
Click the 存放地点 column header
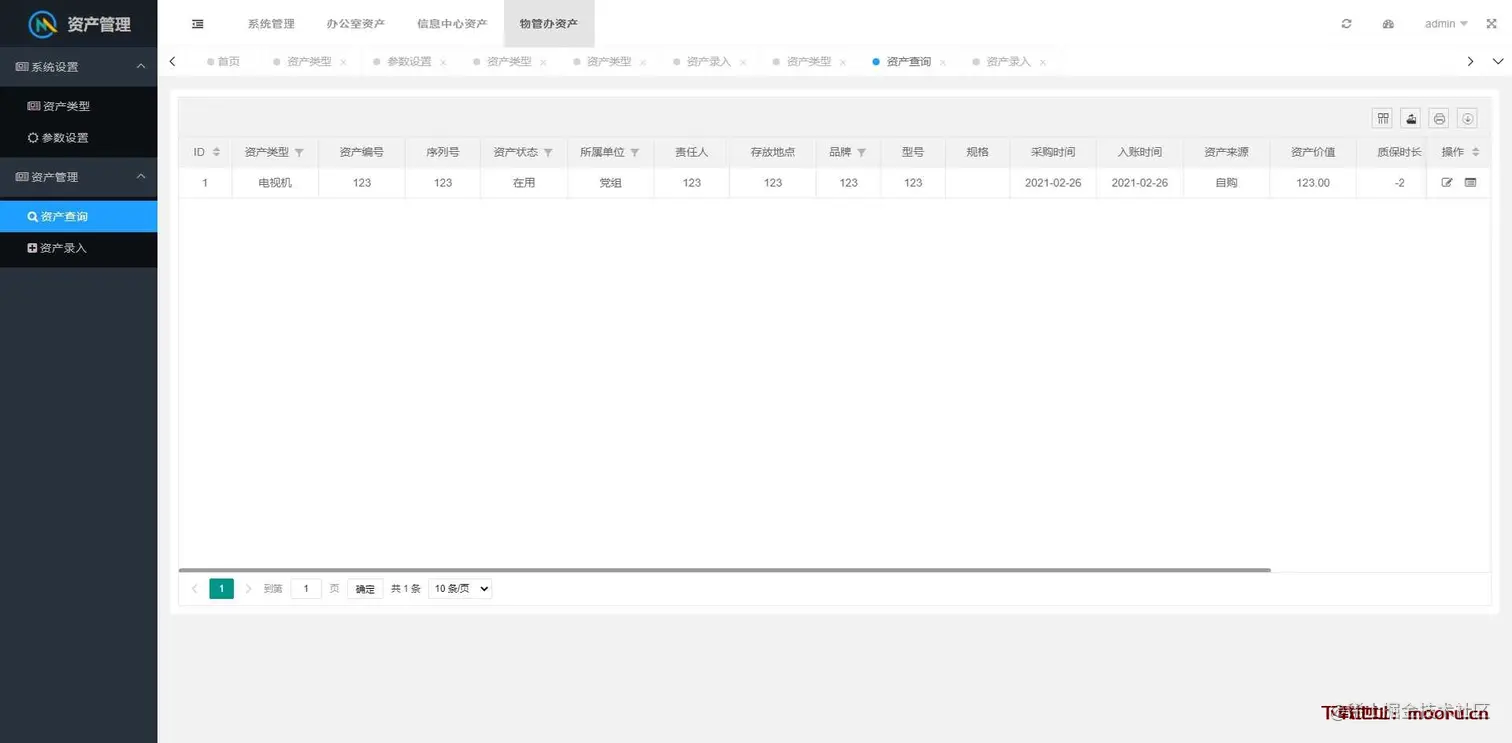pyautogui.click(x=773, y=152)
